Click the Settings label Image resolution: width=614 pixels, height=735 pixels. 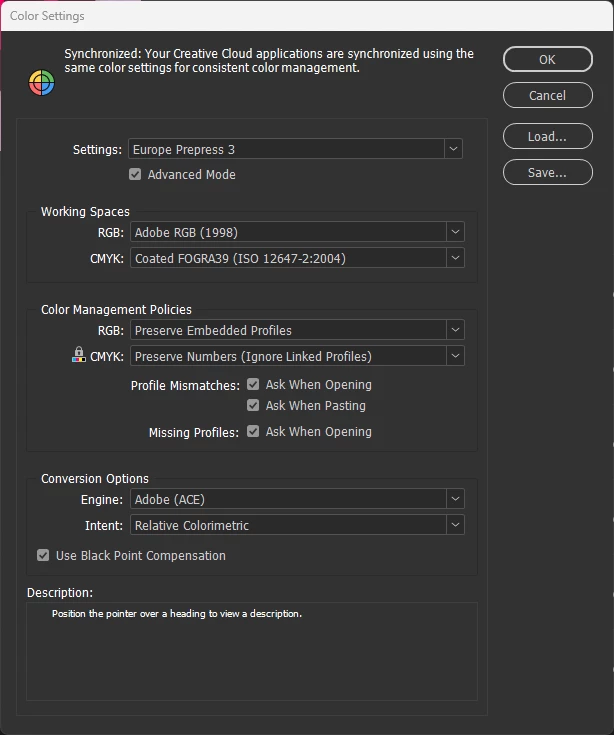click(97, 150)
